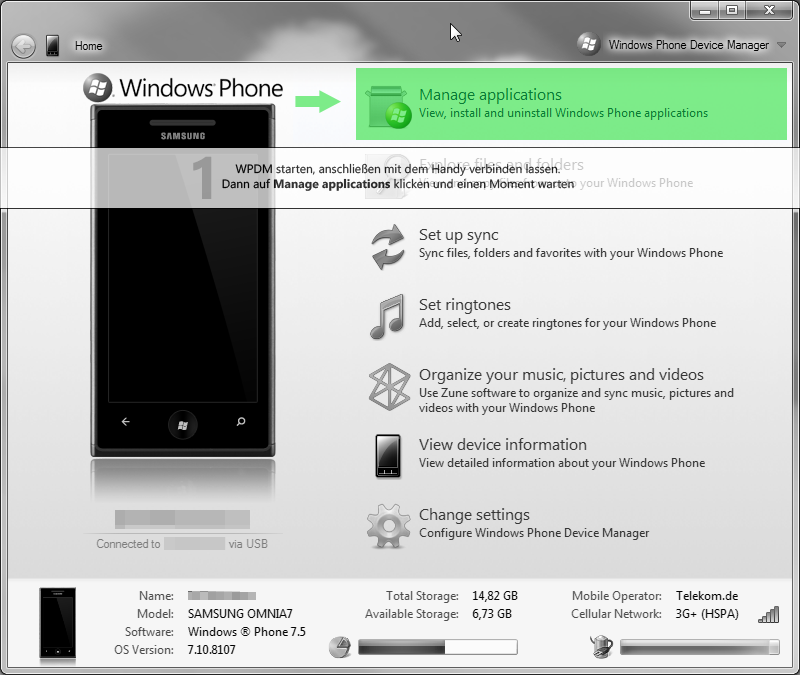
Task: Click the small phone thumbnail in status area
Action: point(58,623)
